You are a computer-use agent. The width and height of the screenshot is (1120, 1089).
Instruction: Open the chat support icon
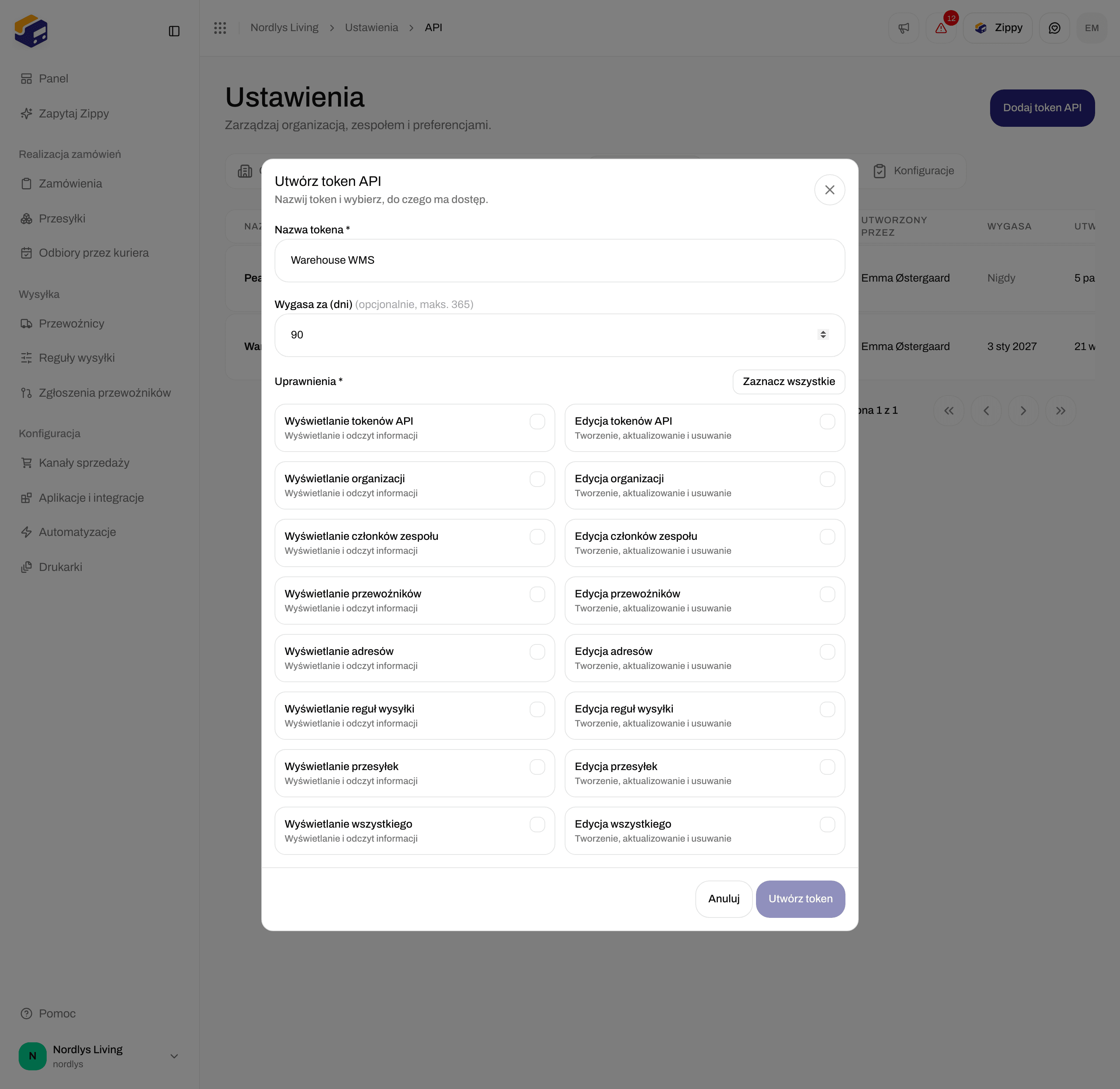[x=1054, y=28]
